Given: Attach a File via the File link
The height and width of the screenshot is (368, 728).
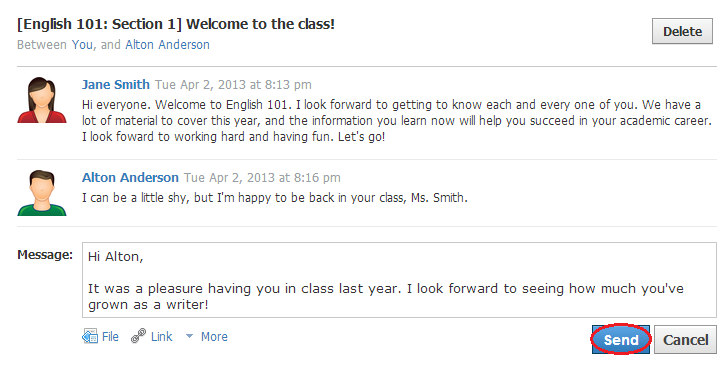Looking at the screenshot, I should point(110,337).
